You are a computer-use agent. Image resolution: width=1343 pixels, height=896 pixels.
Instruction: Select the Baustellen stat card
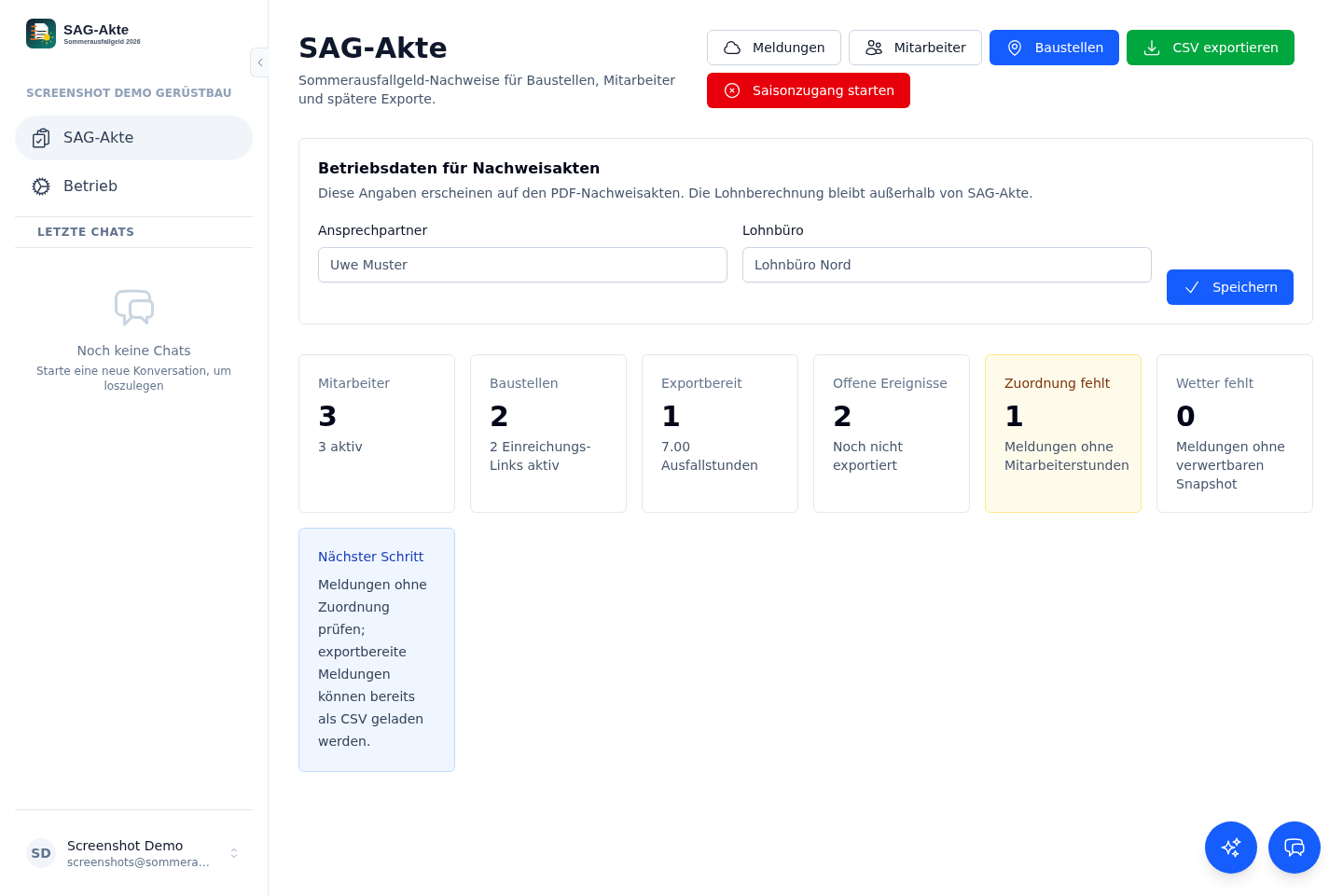548,434
